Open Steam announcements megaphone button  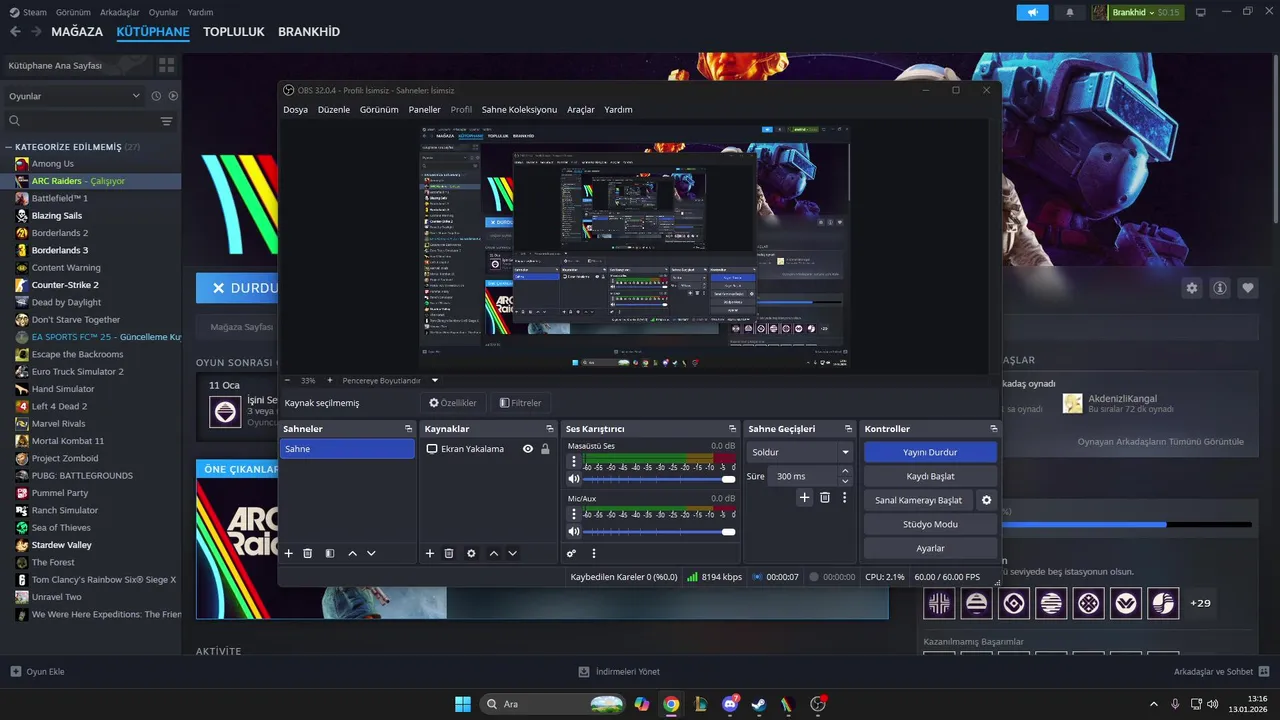pyautogui.click(x=1032, y=12)
